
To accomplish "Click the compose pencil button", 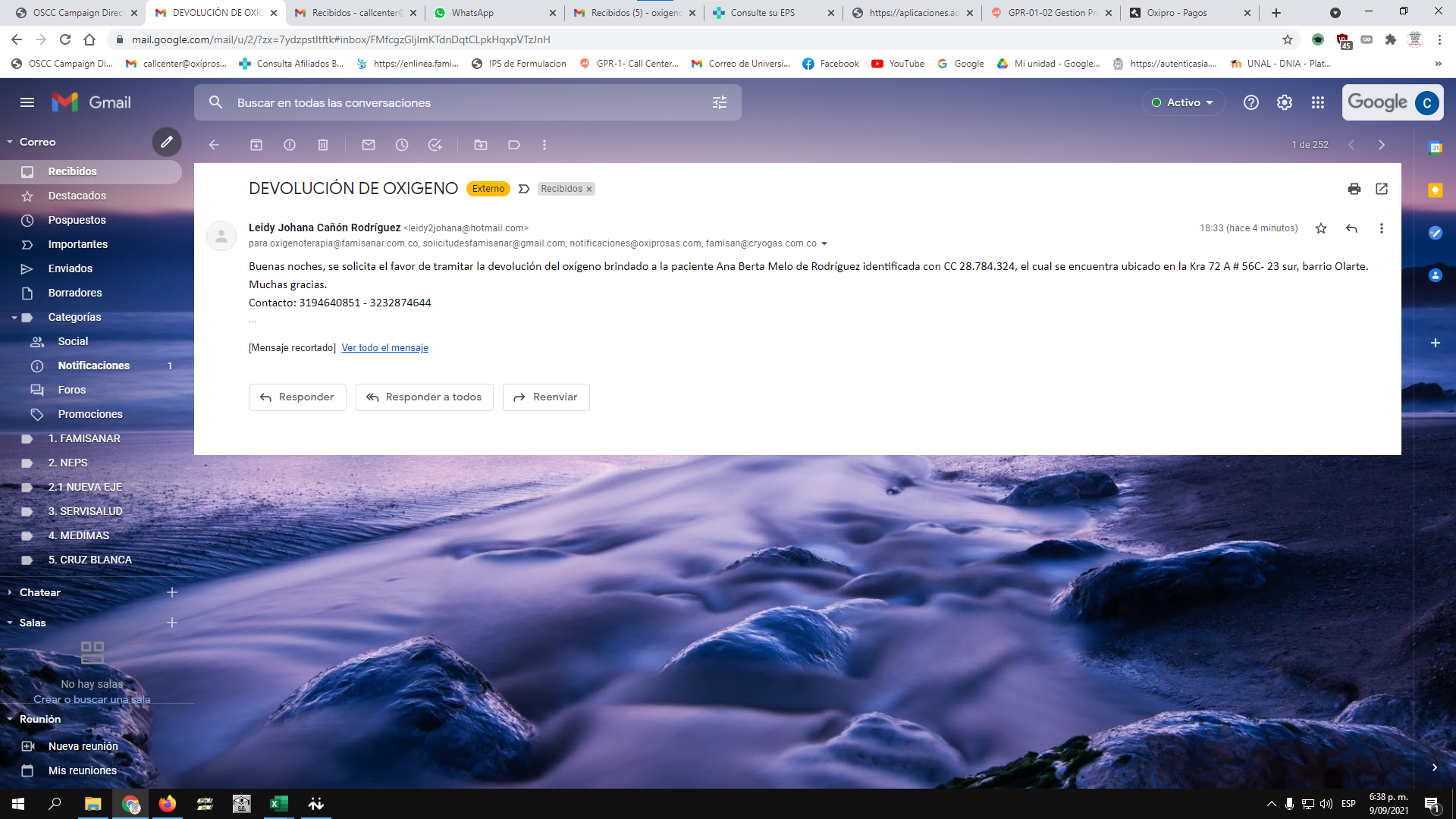I will (x=167, y=142).
